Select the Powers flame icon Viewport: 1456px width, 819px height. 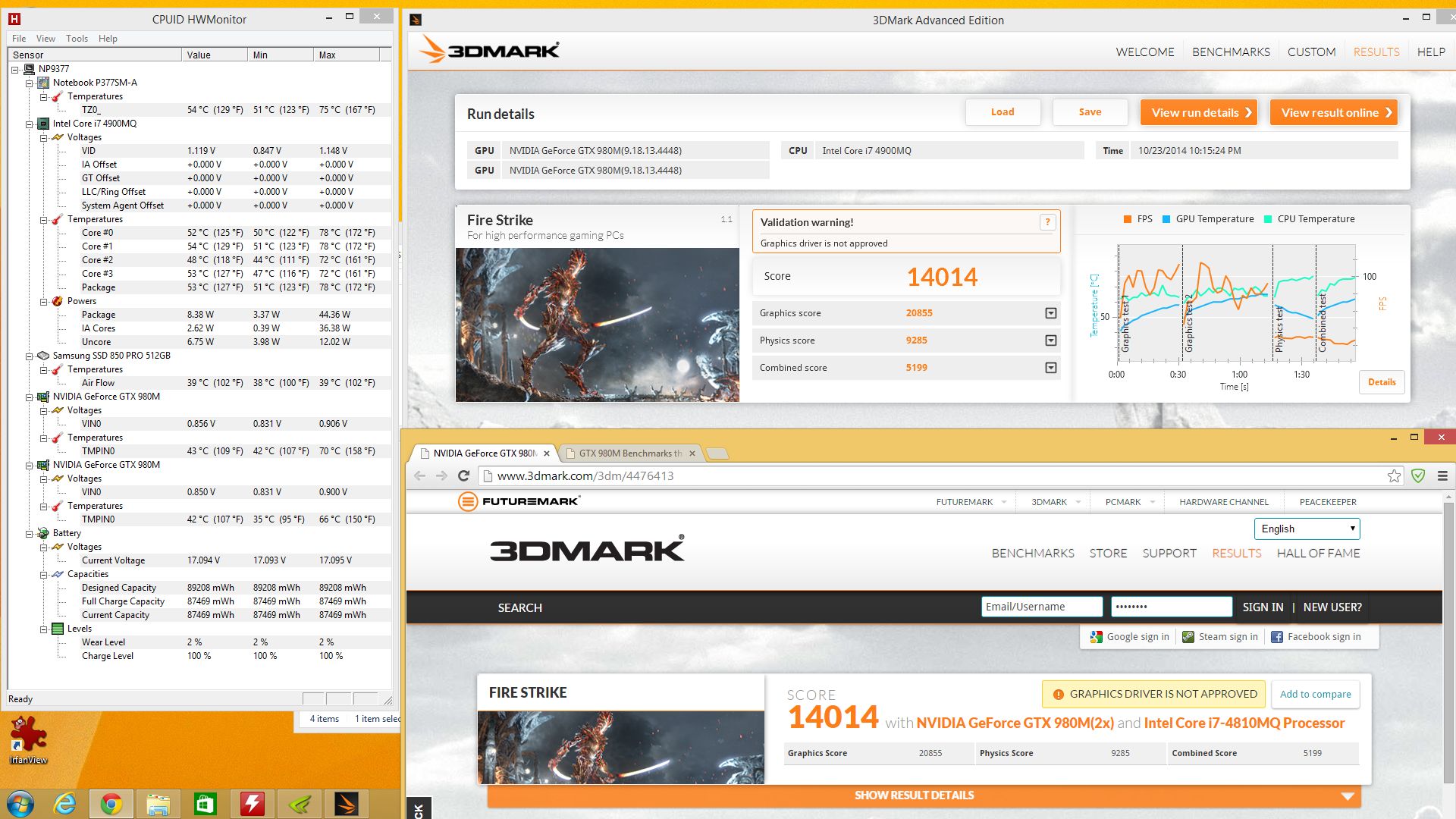point(57,301)
